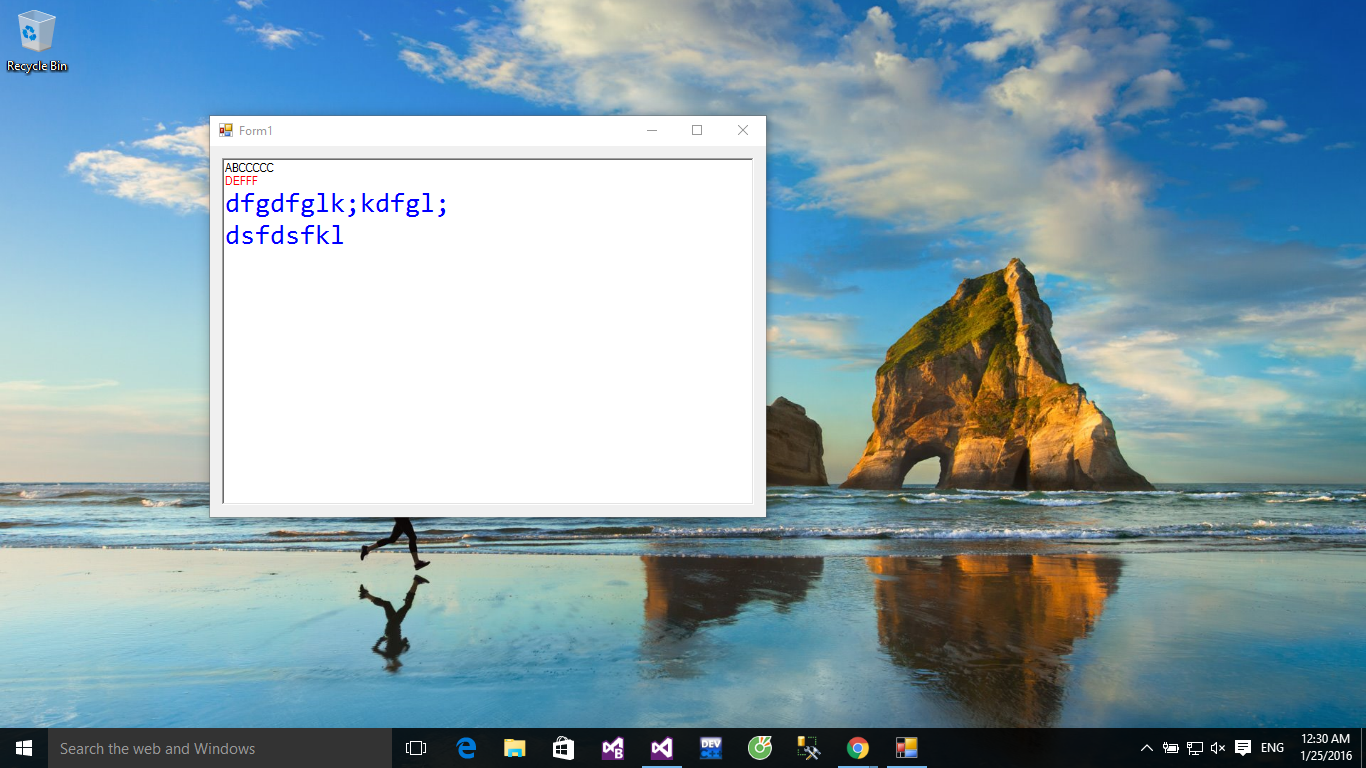Open network status icon in system tray

pyautogui.click(x=1194, y=748)
